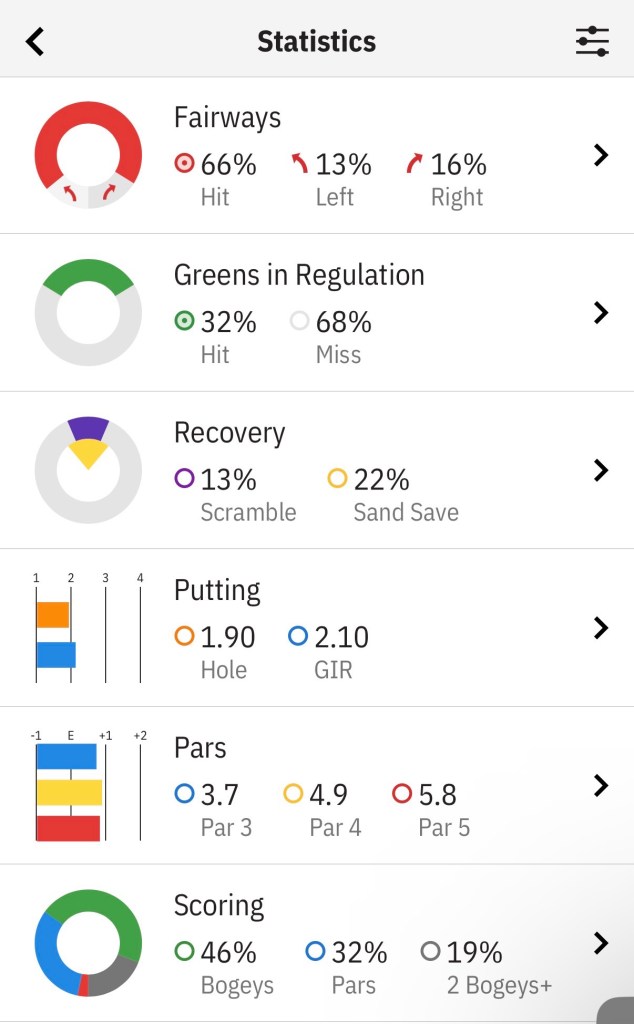Open Putting details via chevron
Screen dimensions: 634x1024
601,628
